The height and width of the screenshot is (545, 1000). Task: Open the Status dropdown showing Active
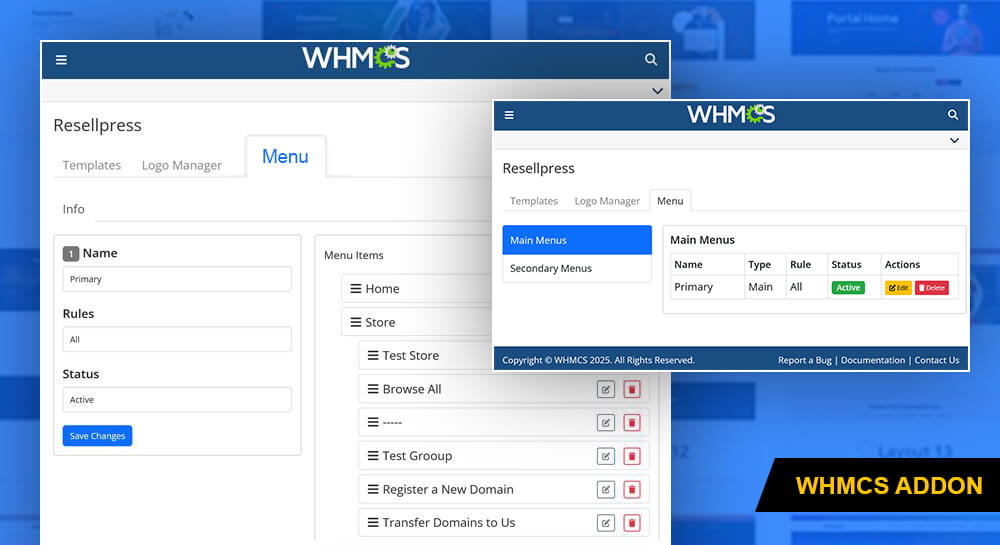coord(177,400)
